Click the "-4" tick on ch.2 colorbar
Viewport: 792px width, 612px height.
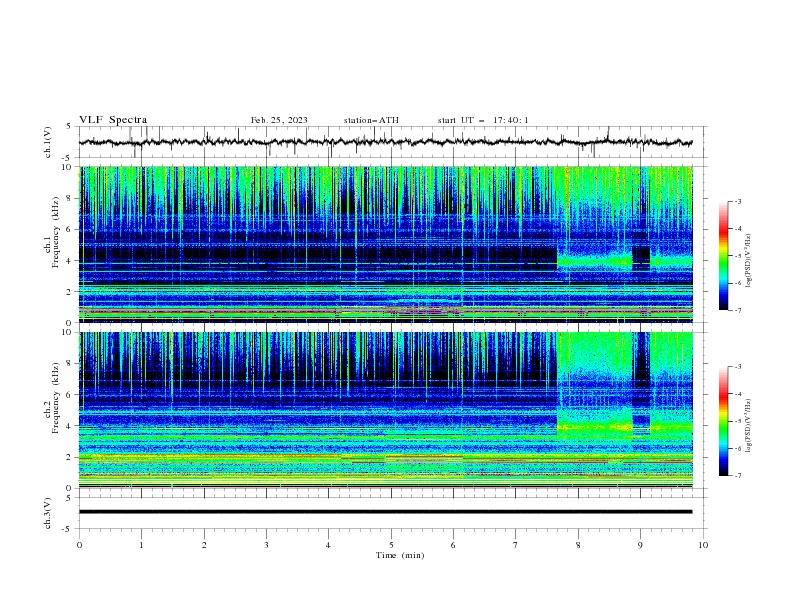point(737,394)
